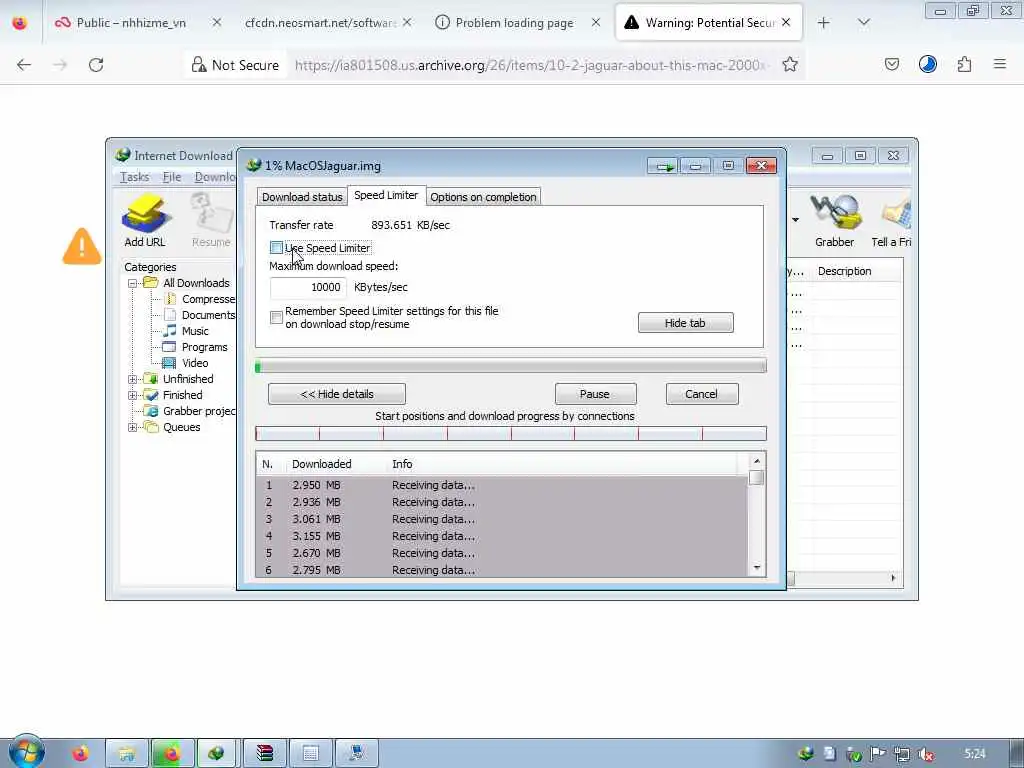Screen dimensions: 1024x768
Task: Expand the Finished category node
Action: pyautogui.click(x=133, y=395)
